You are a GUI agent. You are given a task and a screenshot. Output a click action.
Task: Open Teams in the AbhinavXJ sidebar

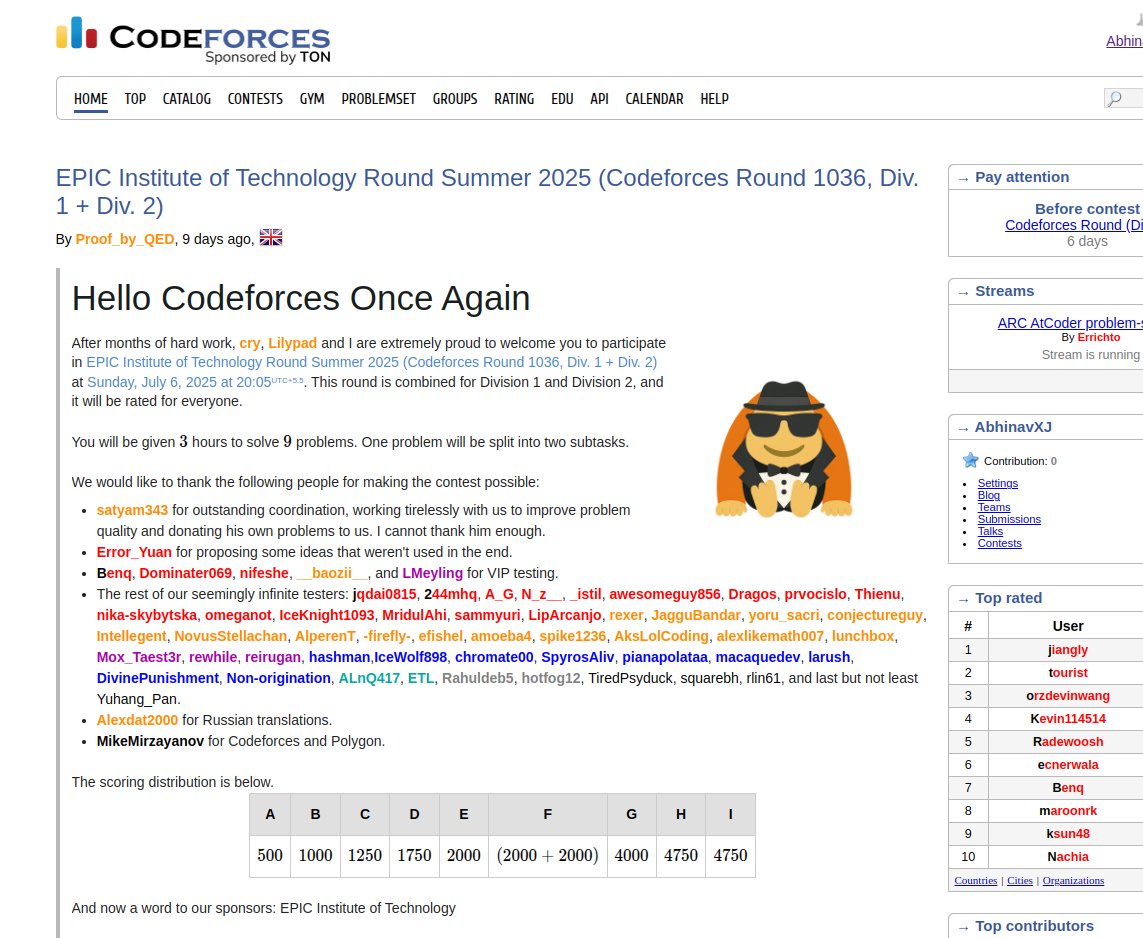click(x=994, y=507)
